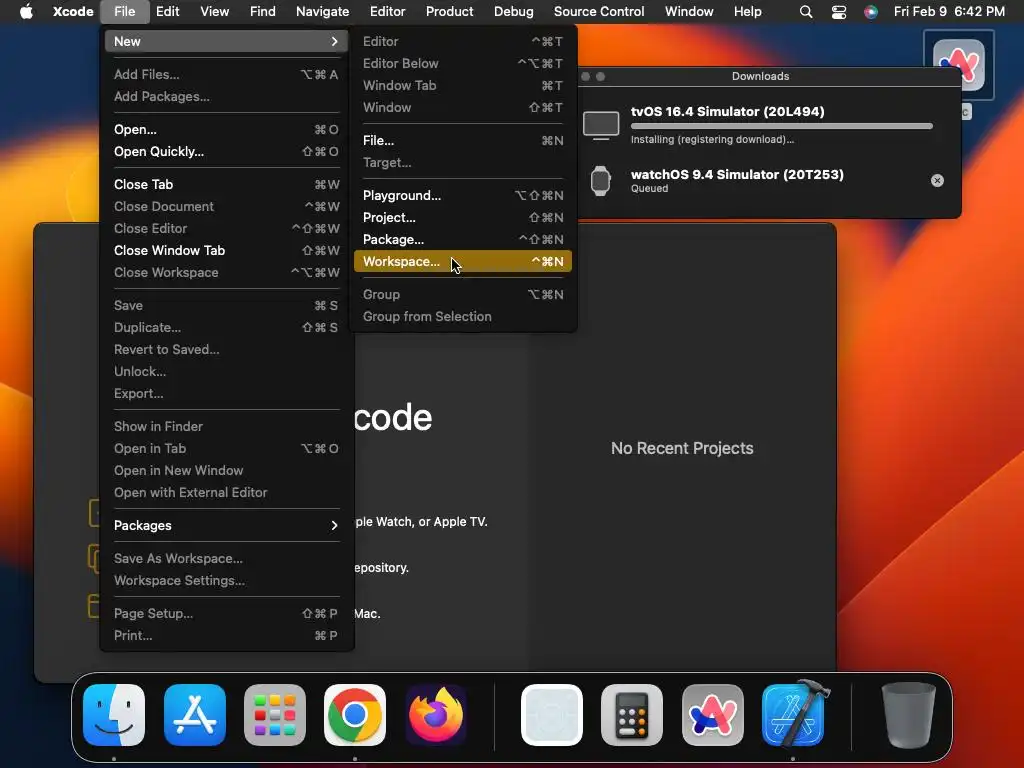Open the Source Control menu
This screenshot has width=1024, height=768.
tap(599, 12)
